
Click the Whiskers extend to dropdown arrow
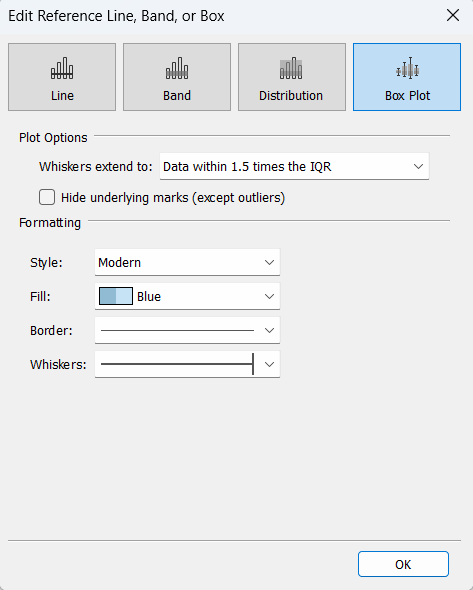point(418,166)
